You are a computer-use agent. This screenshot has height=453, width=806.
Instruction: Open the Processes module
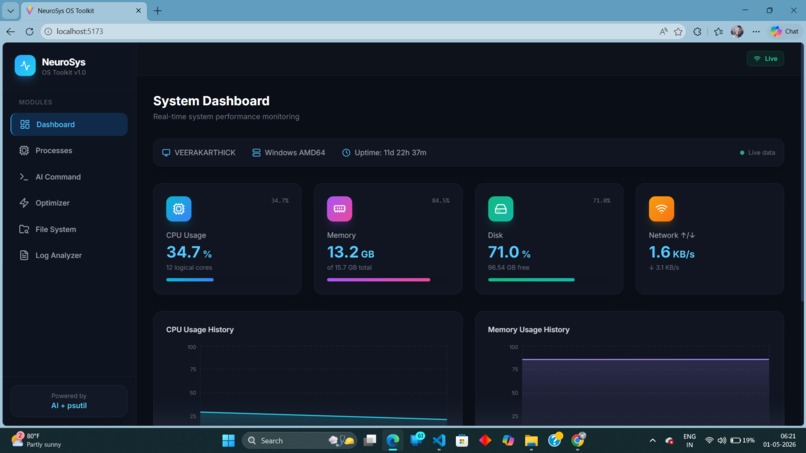(x=69, y=151)
